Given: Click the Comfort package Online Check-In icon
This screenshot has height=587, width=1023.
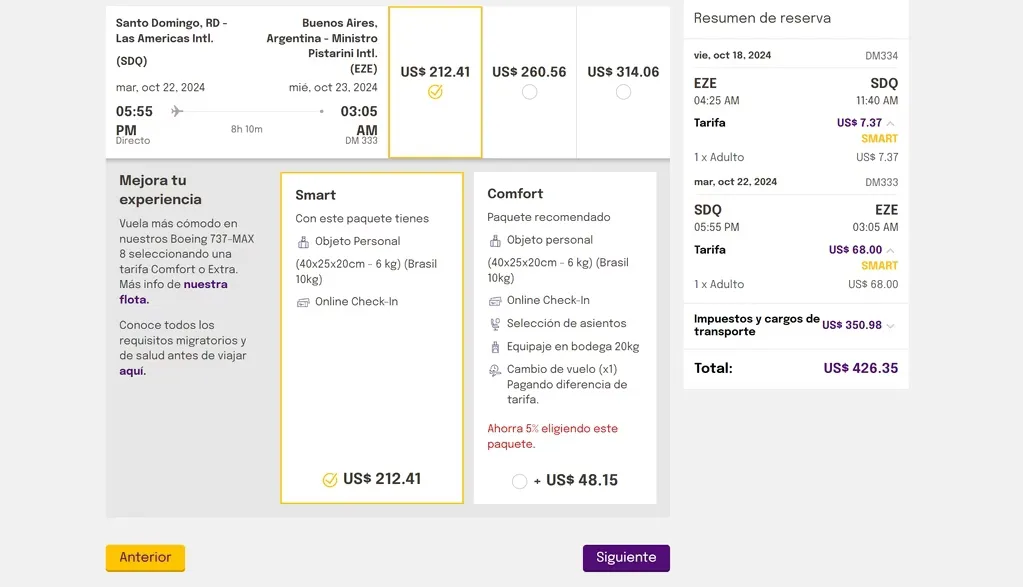Looking at the screenshot, I should (495, 301).
